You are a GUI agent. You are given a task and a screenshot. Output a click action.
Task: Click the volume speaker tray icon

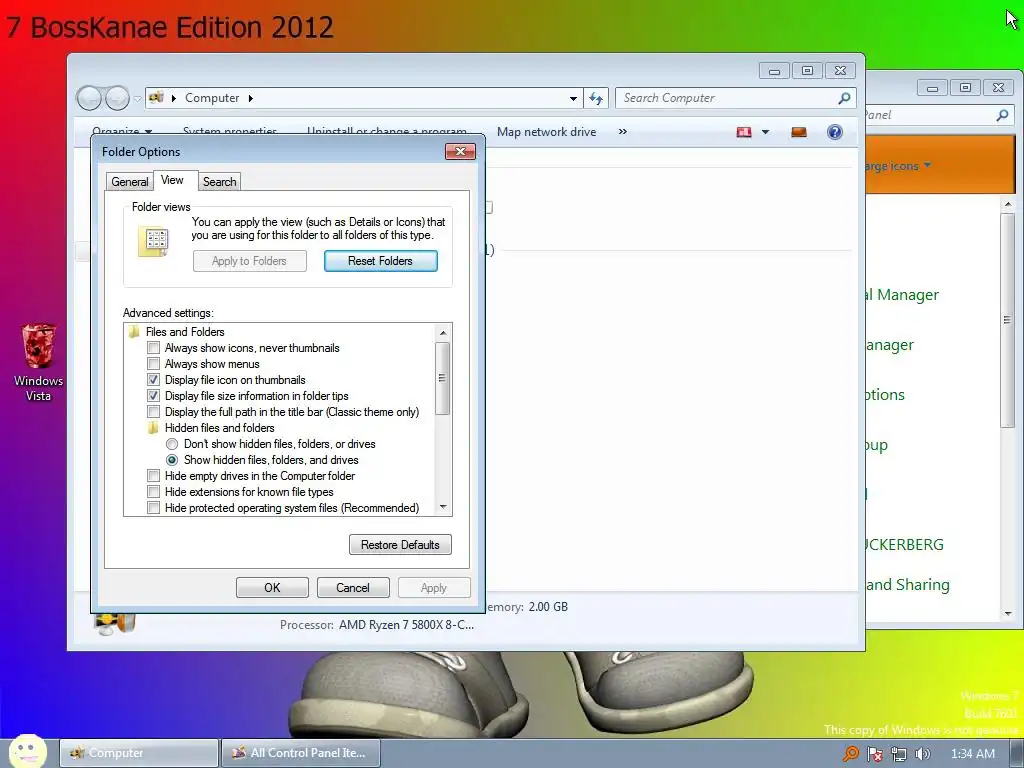[x=922, y=754]
